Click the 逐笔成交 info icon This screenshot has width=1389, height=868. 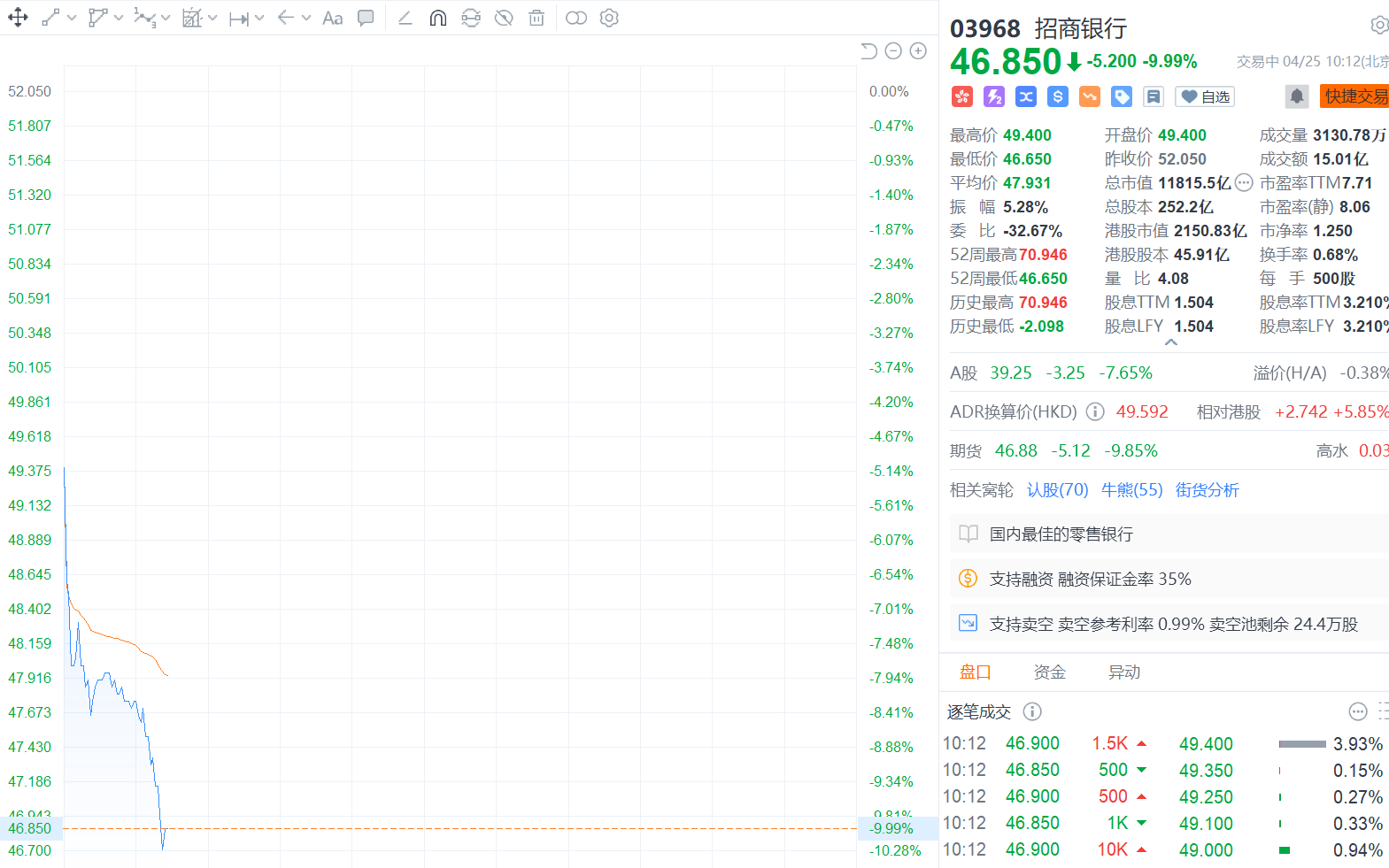tap(1032, 711)
